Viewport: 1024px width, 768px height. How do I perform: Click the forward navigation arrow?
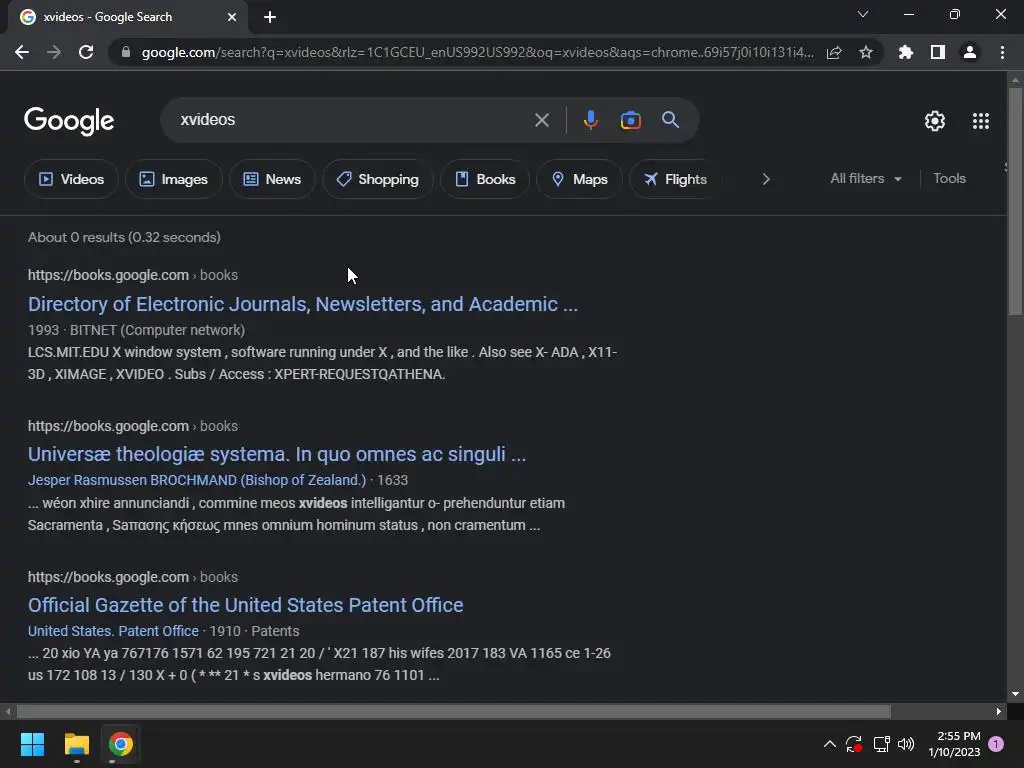pos(54,52)
